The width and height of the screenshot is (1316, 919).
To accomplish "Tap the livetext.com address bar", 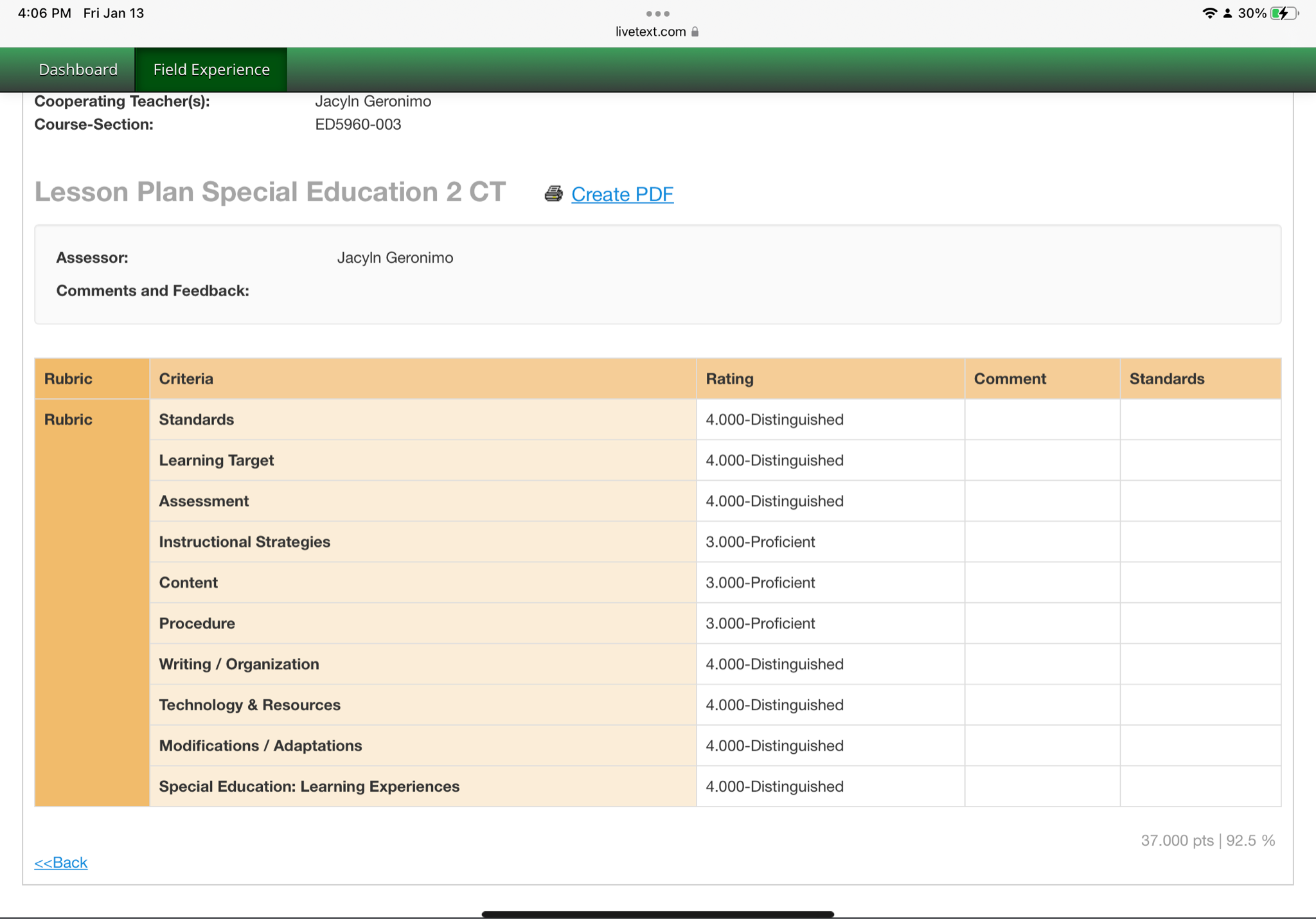I will click(x=650, y=31).
